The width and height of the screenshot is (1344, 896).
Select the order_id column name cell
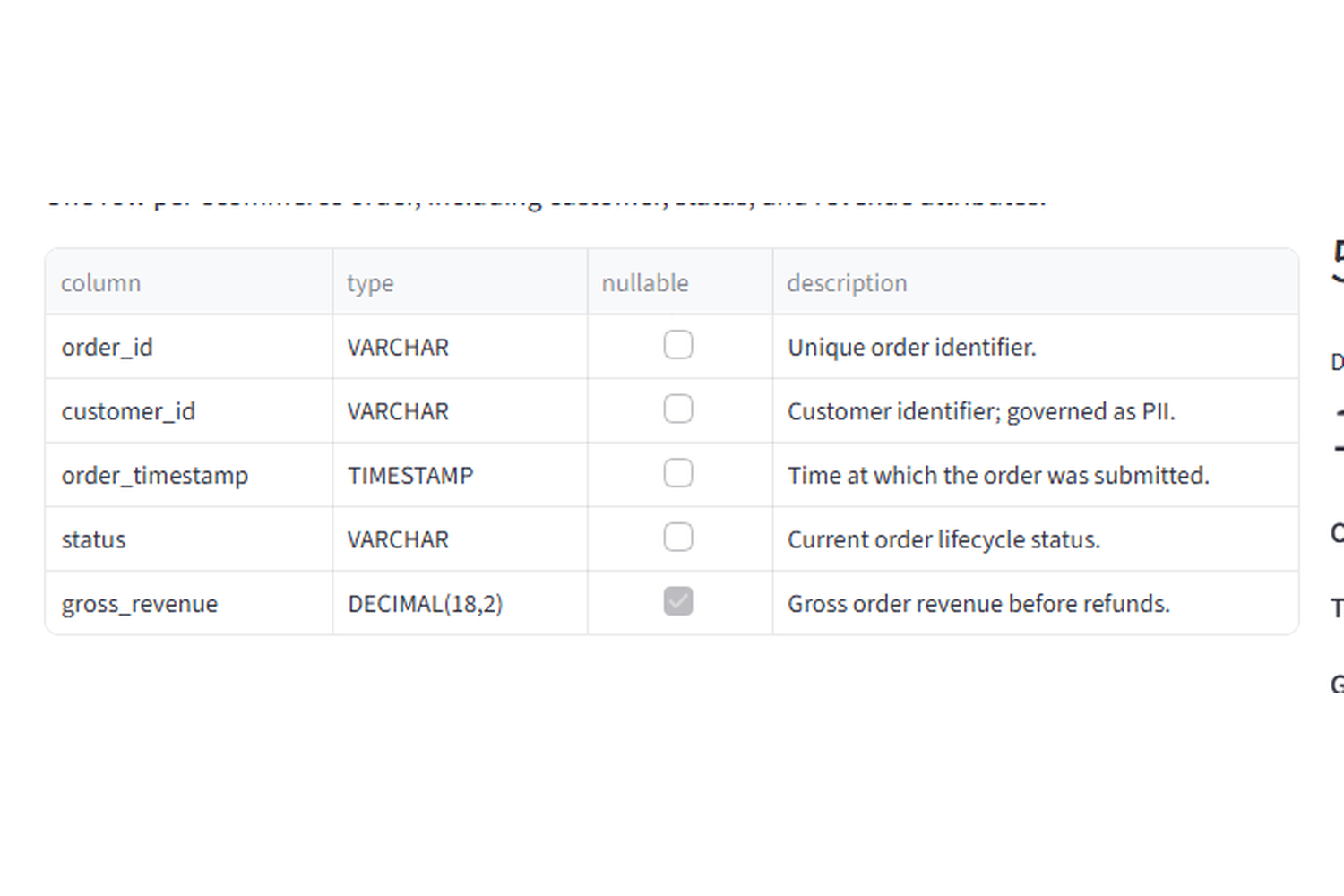tap(189, 347)
